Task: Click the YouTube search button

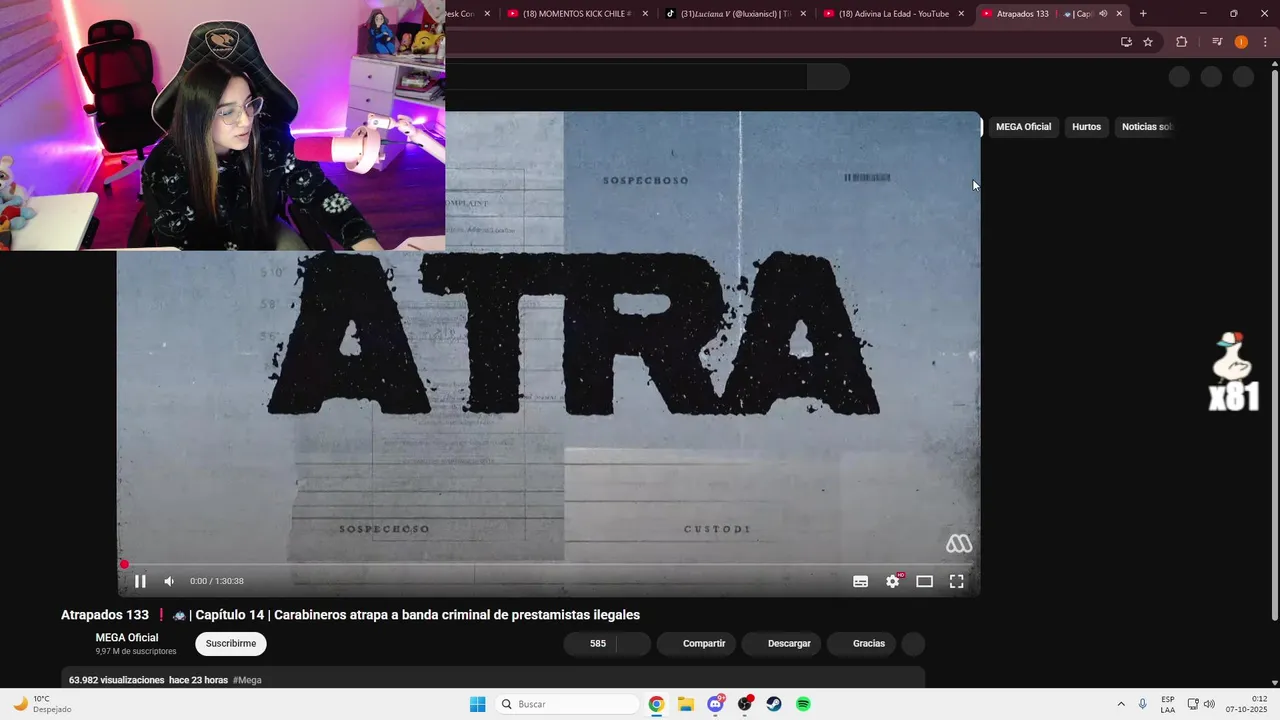Action: pos(828,77)
